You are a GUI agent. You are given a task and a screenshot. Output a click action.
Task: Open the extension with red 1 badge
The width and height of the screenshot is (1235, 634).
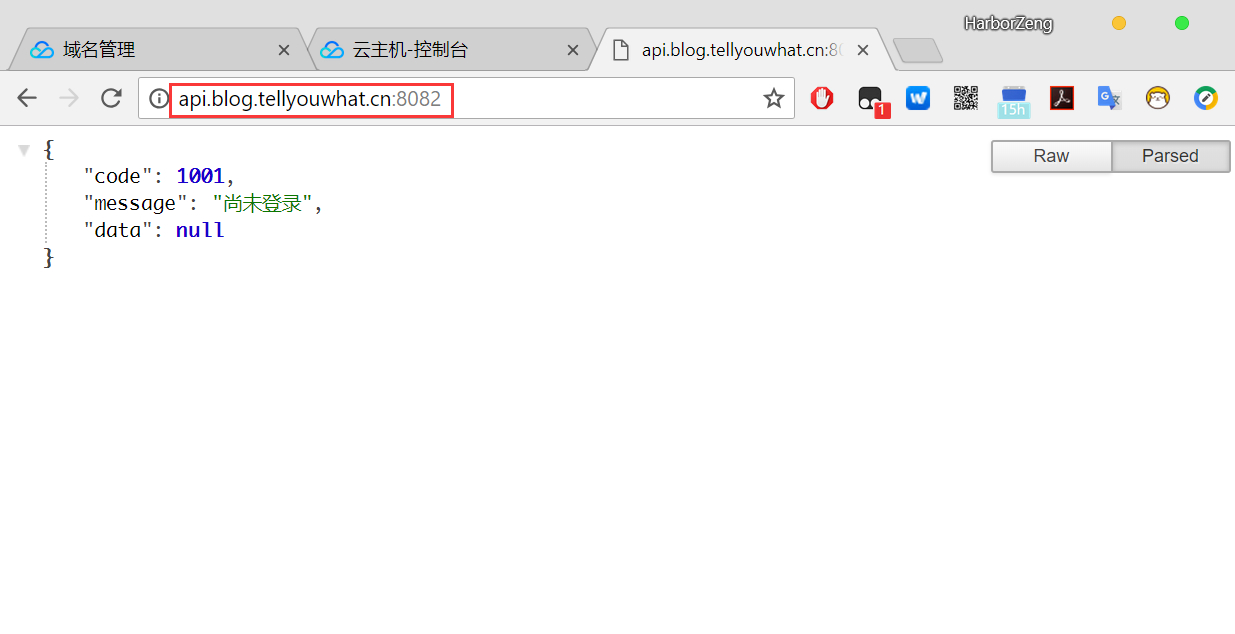(872, 101)
